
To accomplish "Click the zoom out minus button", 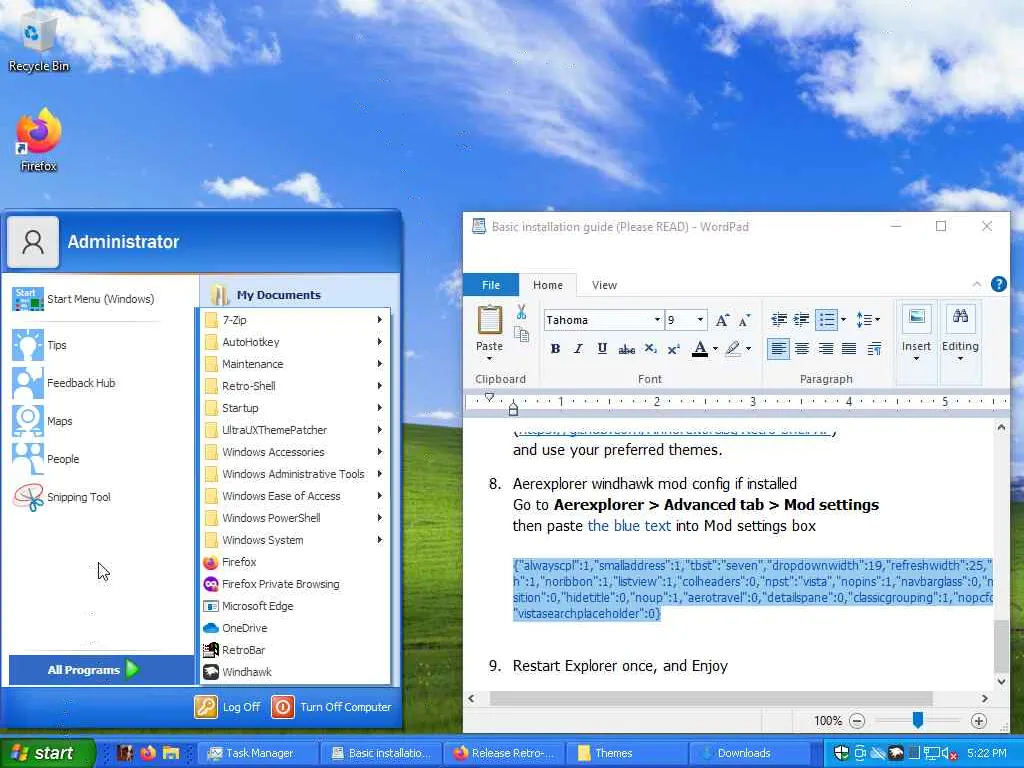I will pyautogui.click(x=857, y=721).
